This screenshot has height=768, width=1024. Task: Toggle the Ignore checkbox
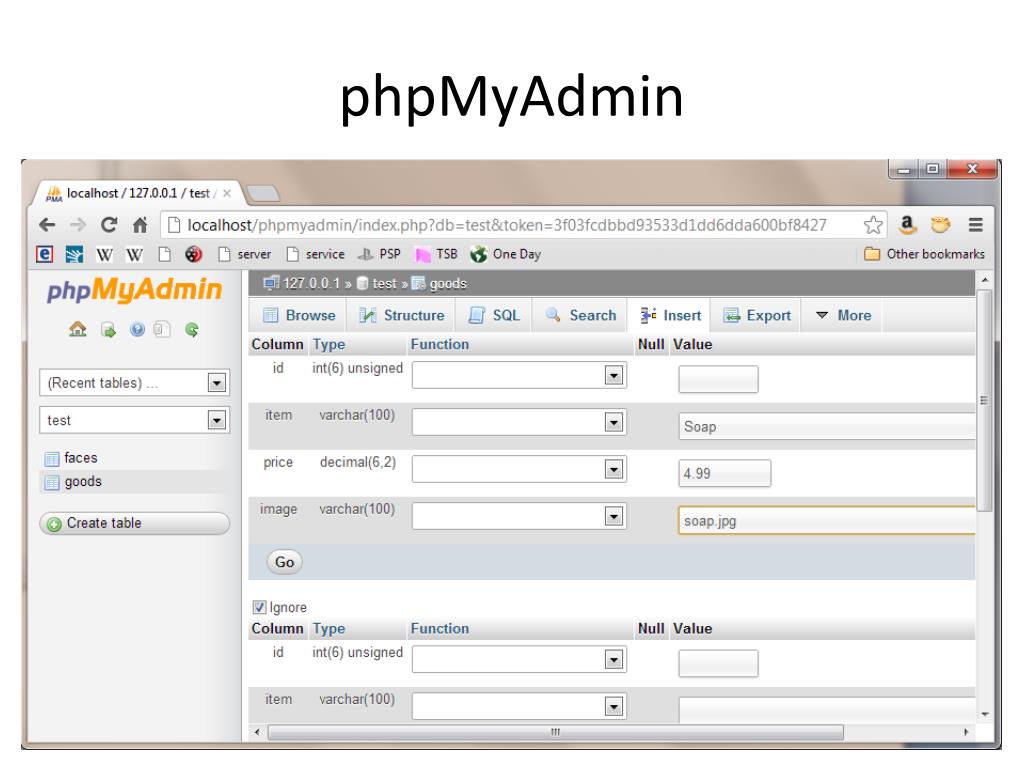point(259,607)
